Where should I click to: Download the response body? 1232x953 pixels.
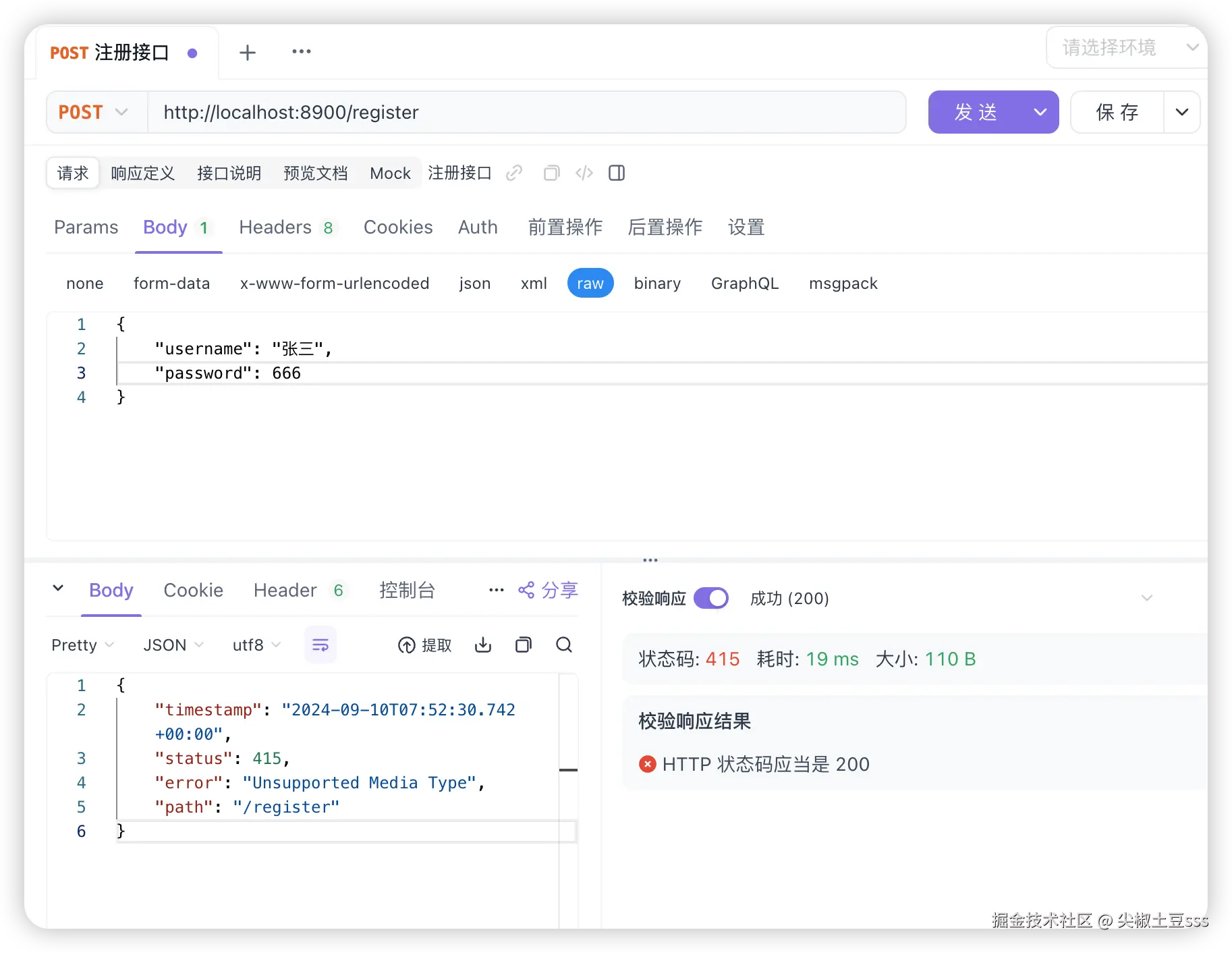[483, 645]
